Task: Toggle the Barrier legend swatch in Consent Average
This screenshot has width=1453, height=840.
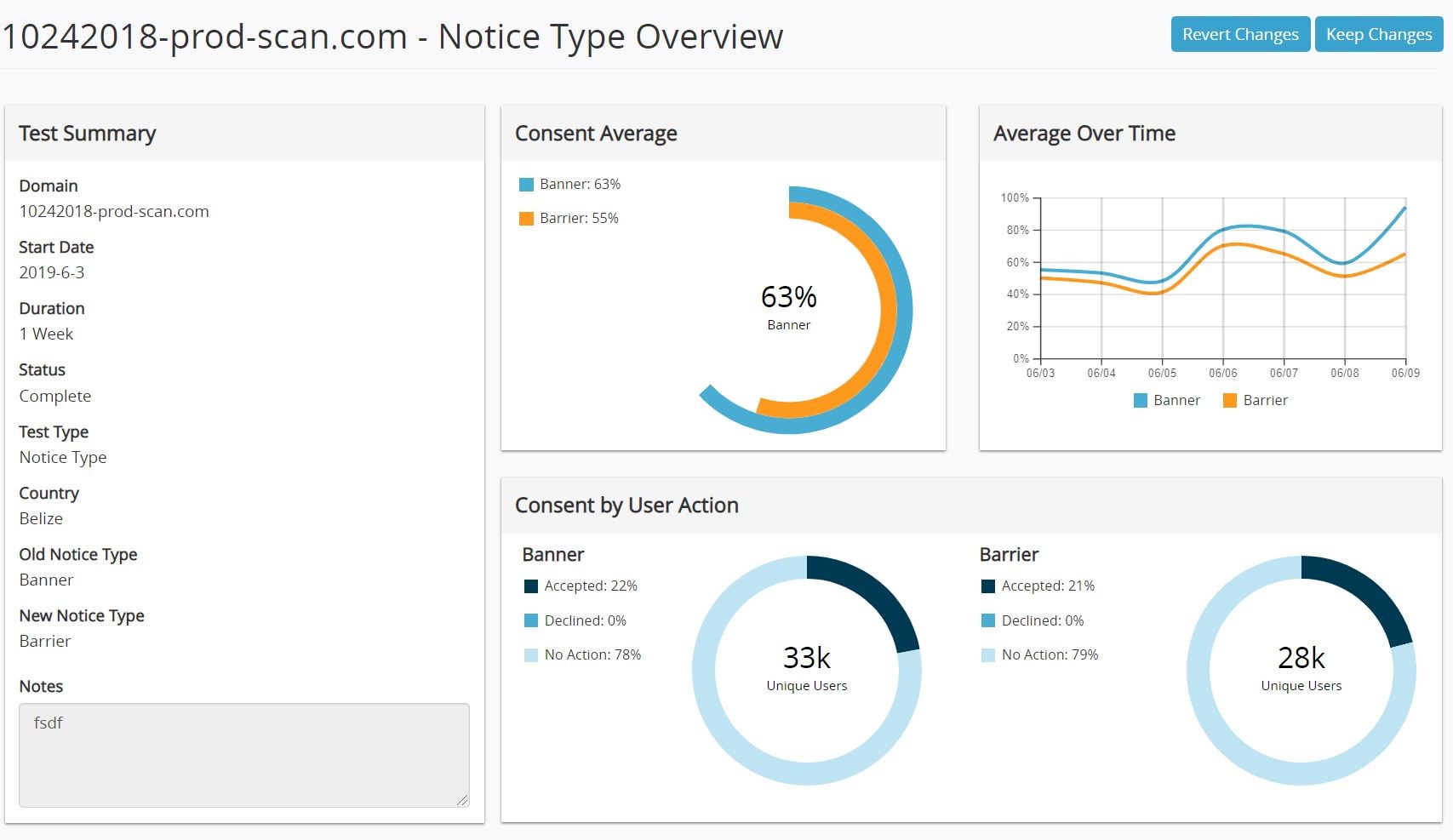Action: click(x=526, y=219)
